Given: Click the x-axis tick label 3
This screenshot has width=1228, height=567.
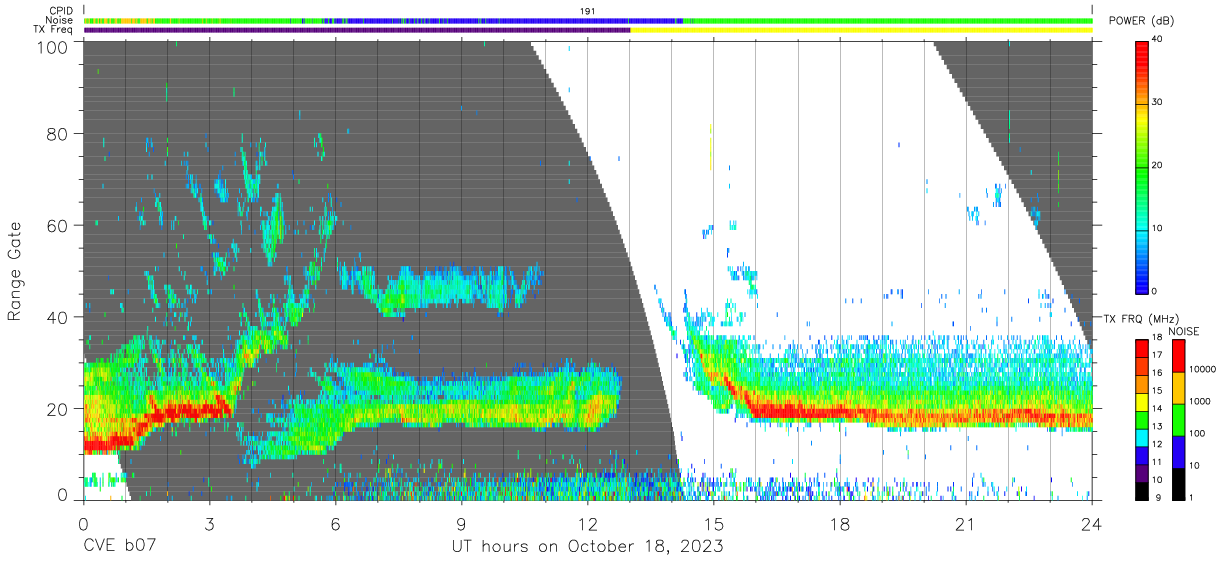Looking at the screenshot, I should coord(209,524).
